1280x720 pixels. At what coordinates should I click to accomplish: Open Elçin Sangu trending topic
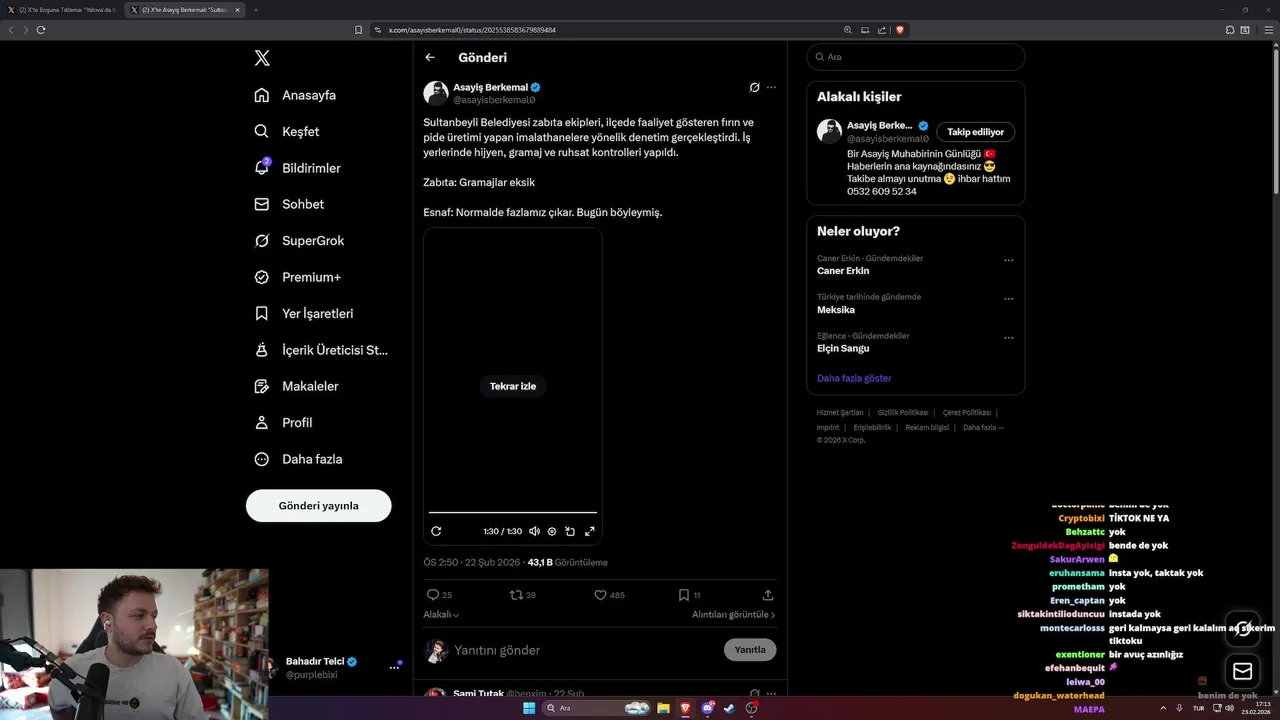click(843, 348)
